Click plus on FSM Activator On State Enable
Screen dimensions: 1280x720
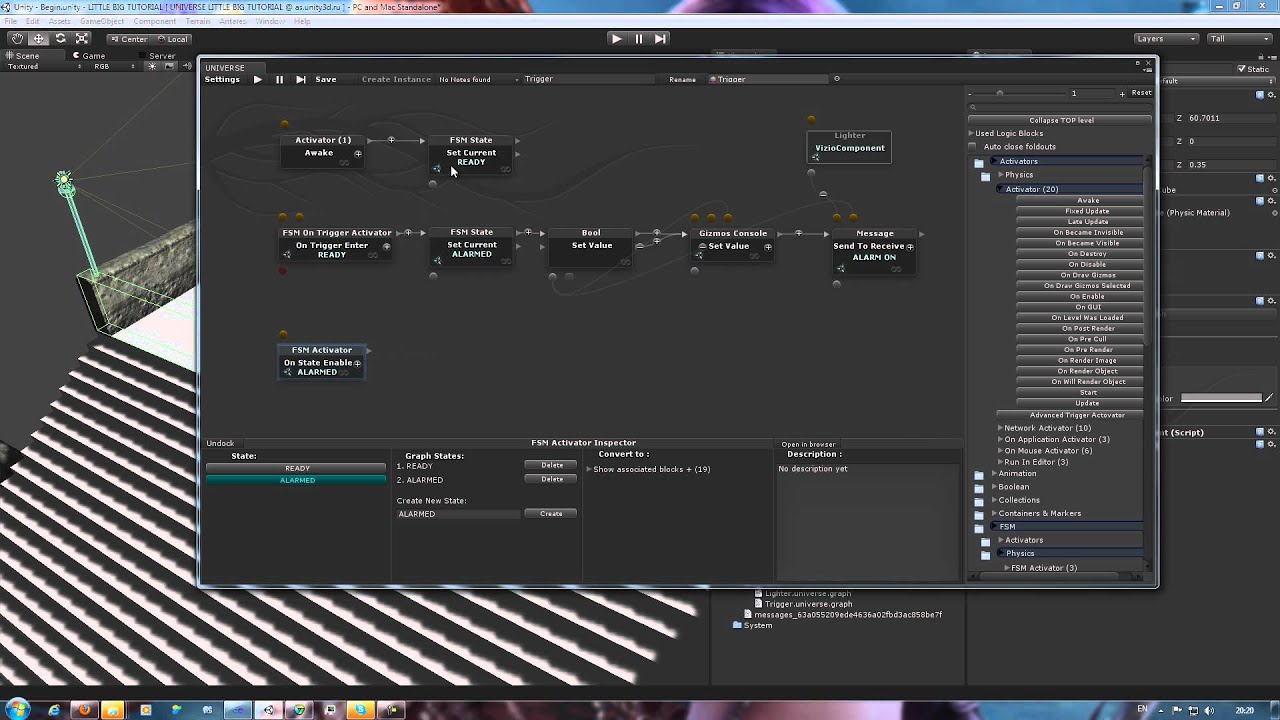pos(358,363)
